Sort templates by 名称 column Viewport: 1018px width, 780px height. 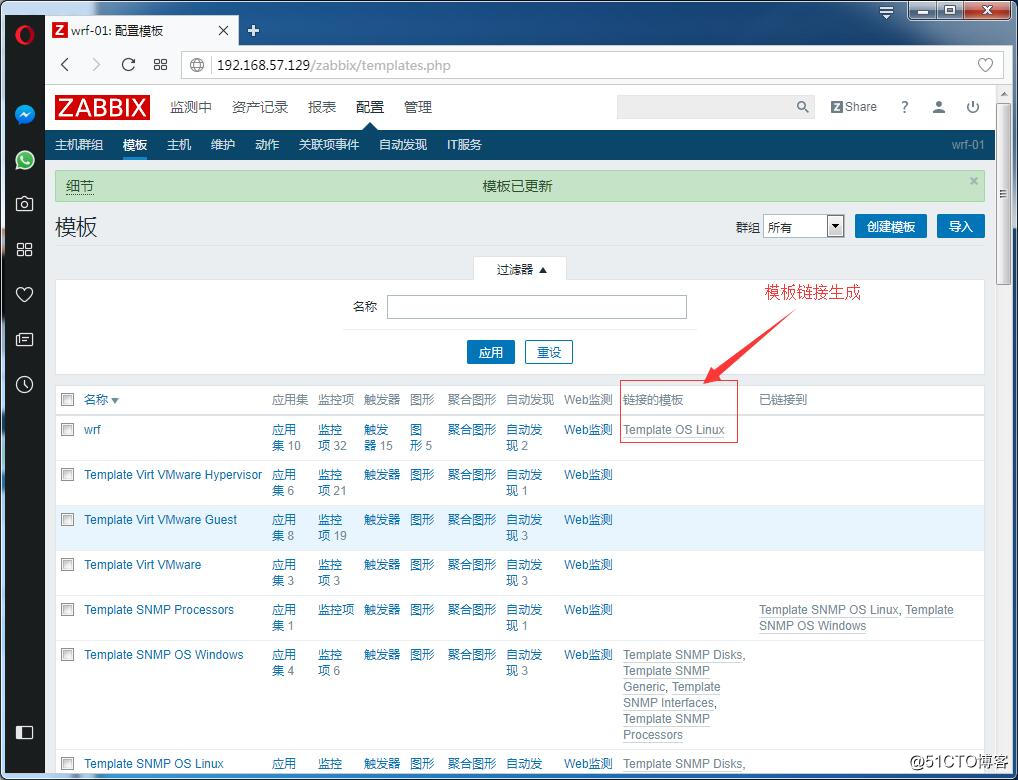101,399
